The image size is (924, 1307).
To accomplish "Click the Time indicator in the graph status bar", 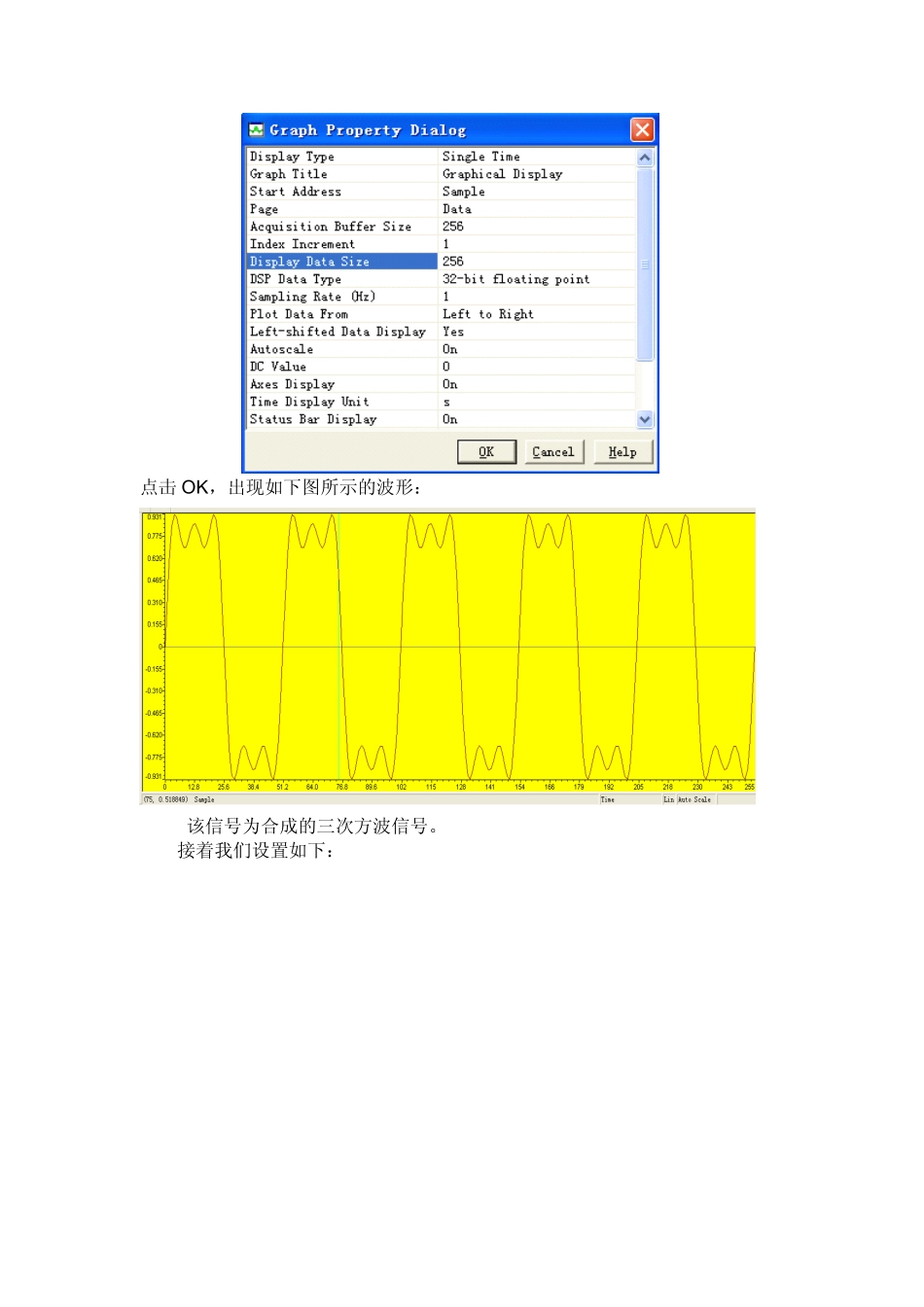I will 608,799.
